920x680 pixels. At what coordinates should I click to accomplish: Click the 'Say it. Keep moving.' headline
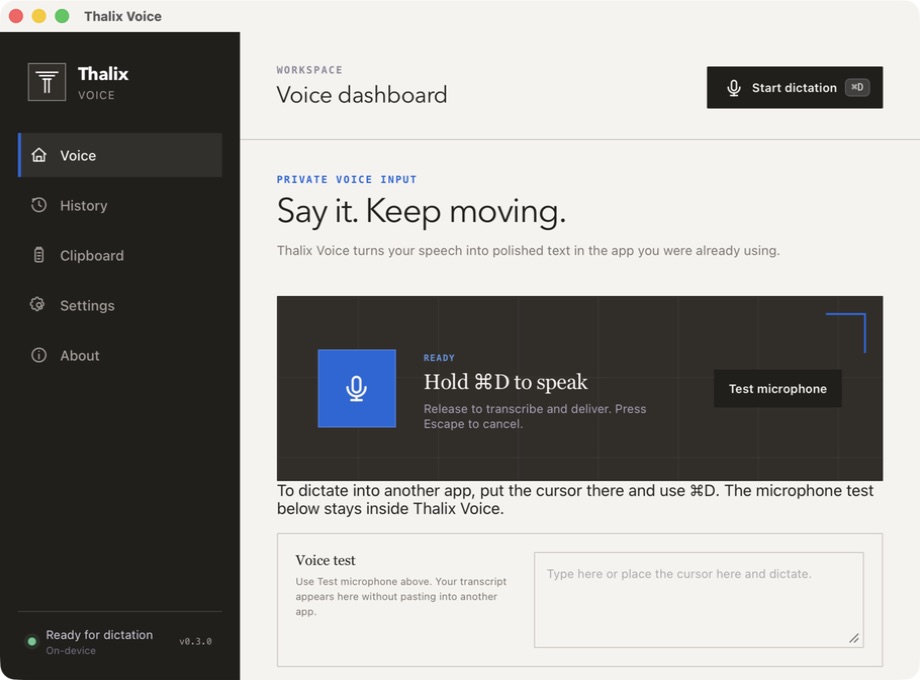(x=421, y=211)
